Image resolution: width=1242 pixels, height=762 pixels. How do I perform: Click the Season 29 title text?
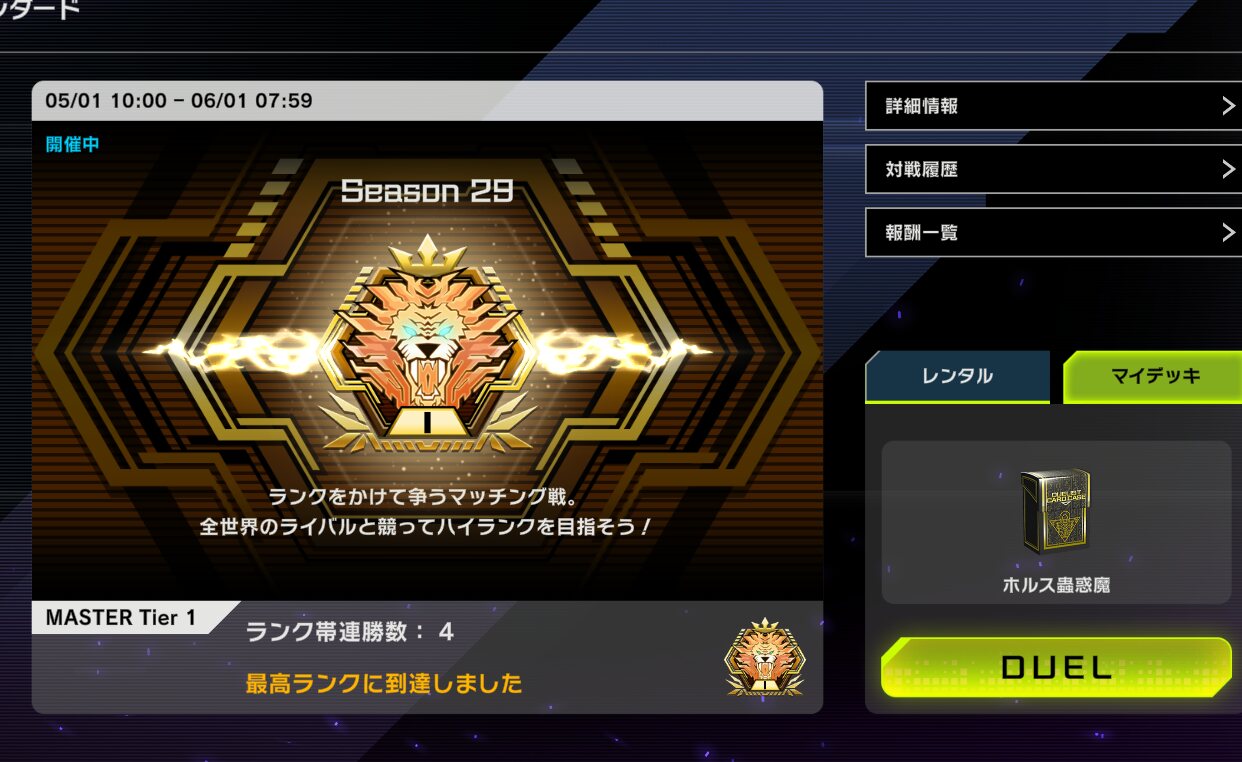(x=427, y=191)
